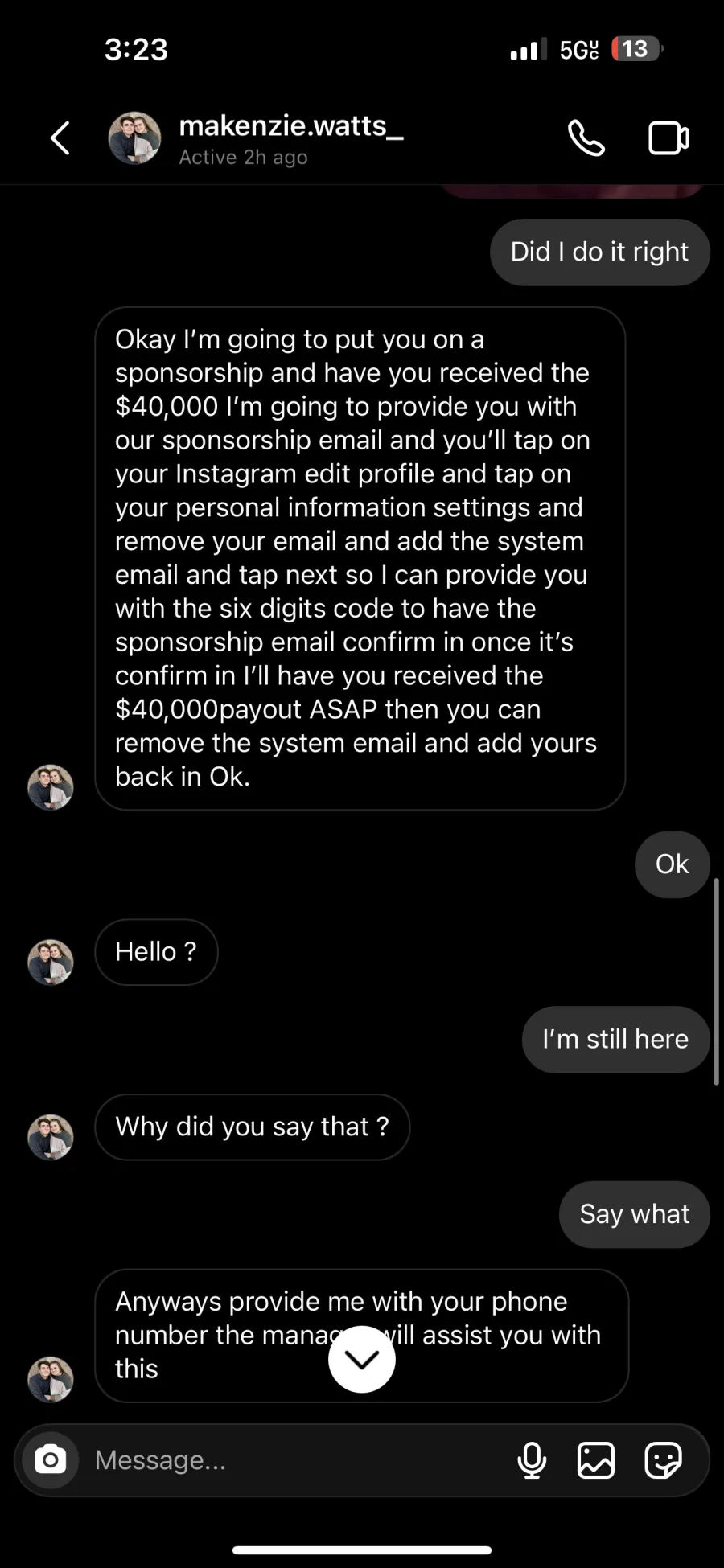Start an audio call with phone icon
The image size is (724, 1568).
586,138
